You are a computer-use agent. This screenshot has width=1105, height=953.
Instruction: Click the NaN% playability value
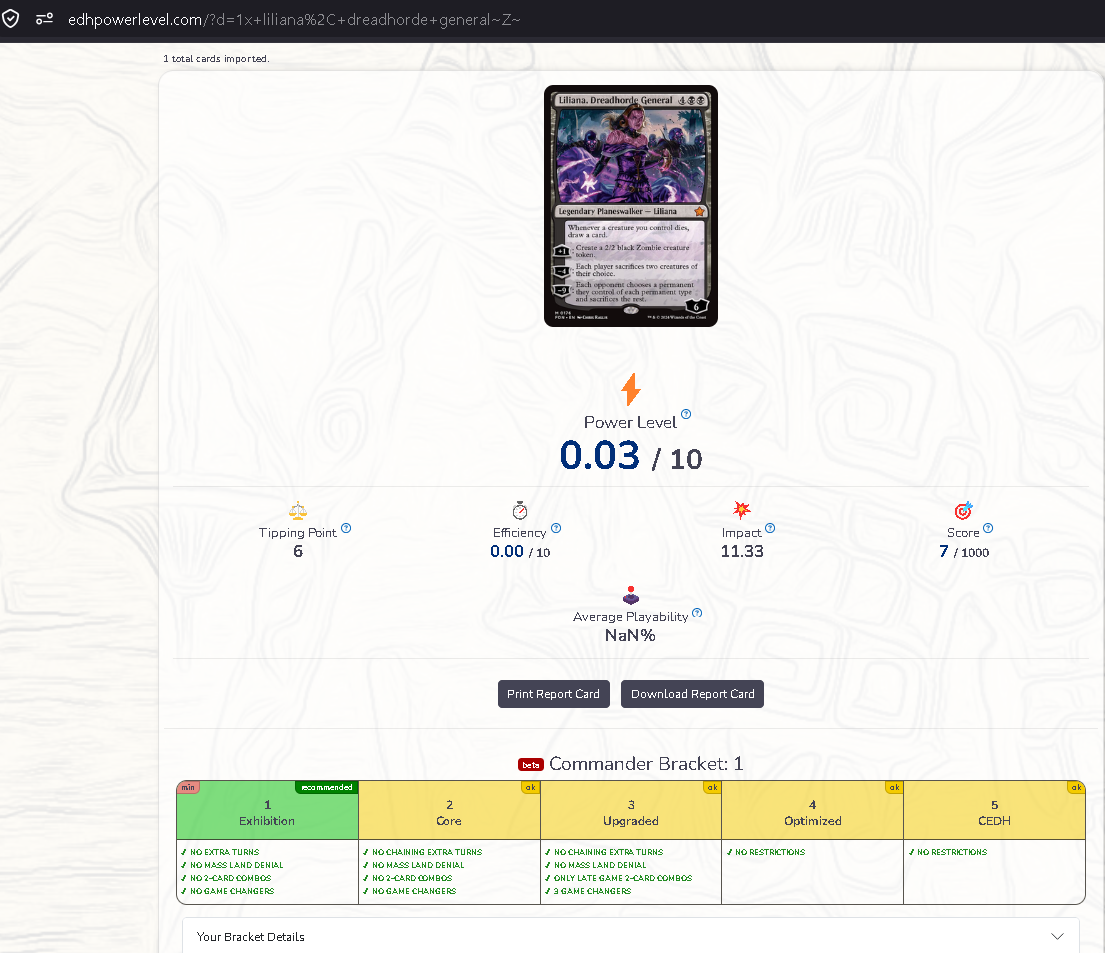click(631, 635)
